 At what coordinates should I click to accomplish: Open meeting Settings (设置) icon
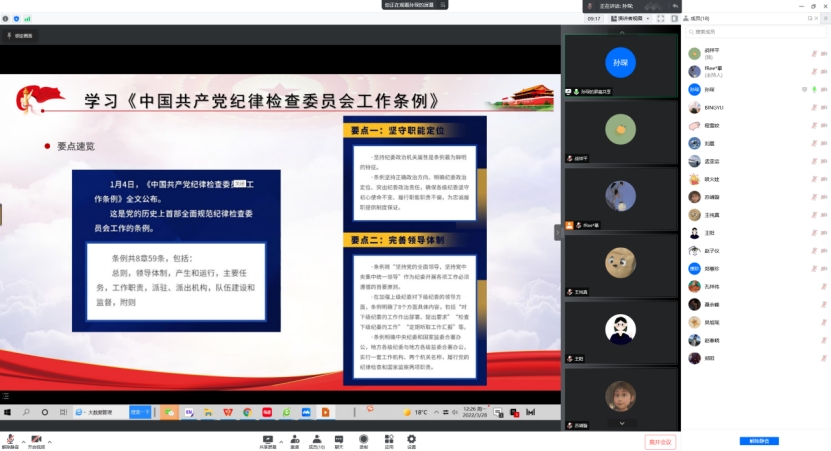click(411, 439)
